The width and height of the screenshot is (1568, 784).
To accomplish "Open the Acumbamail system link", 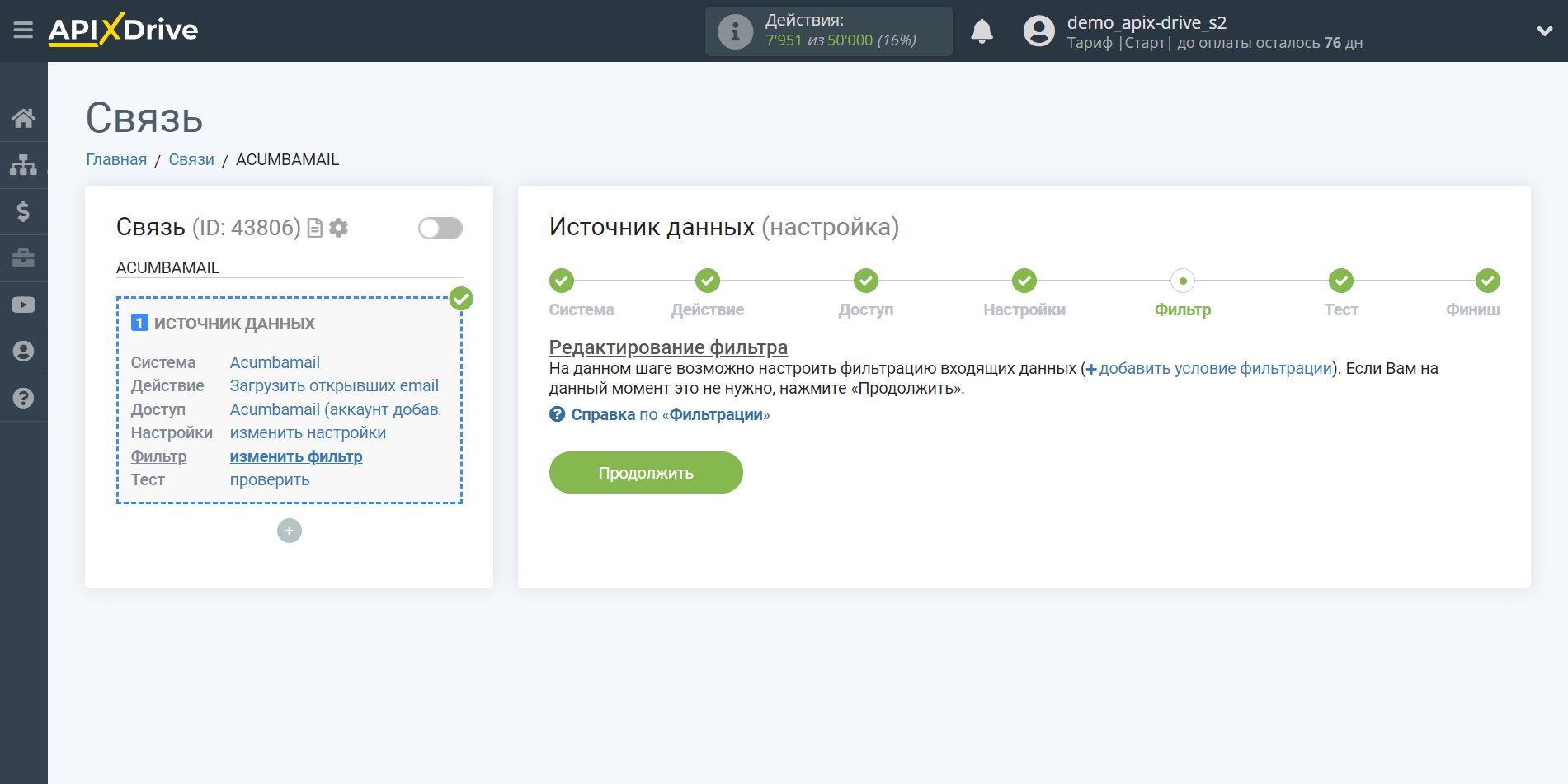I will coord(275,362).
